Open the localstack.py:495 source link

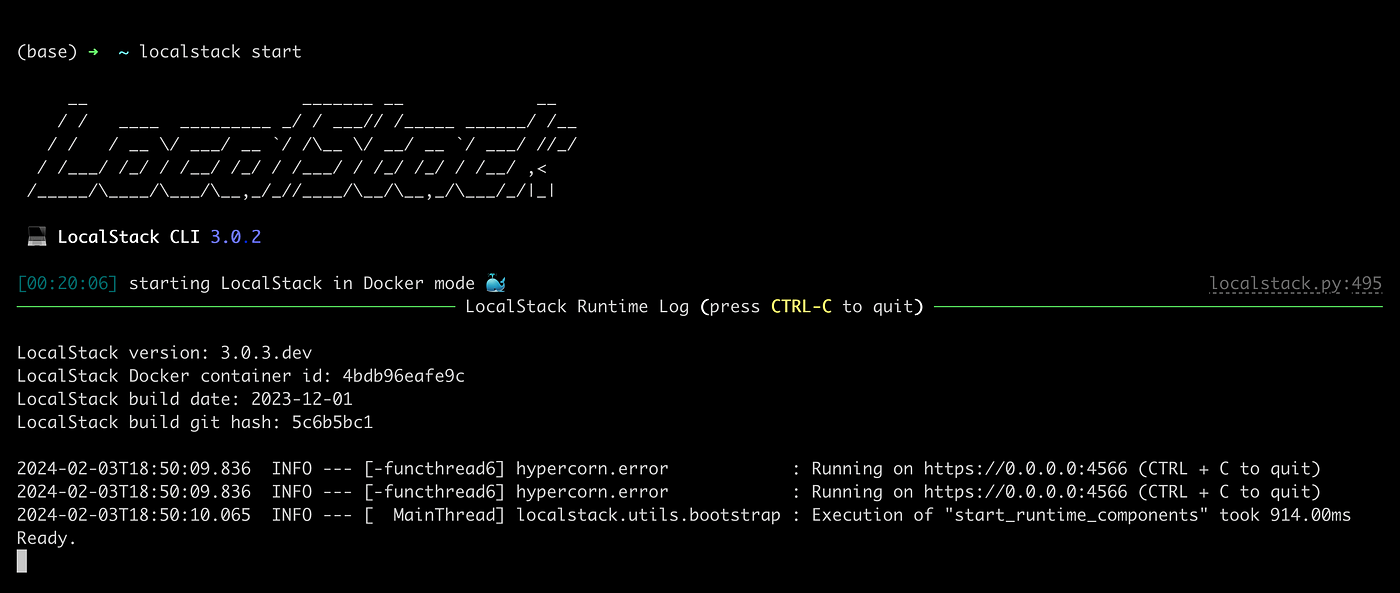coord(1295,284)
